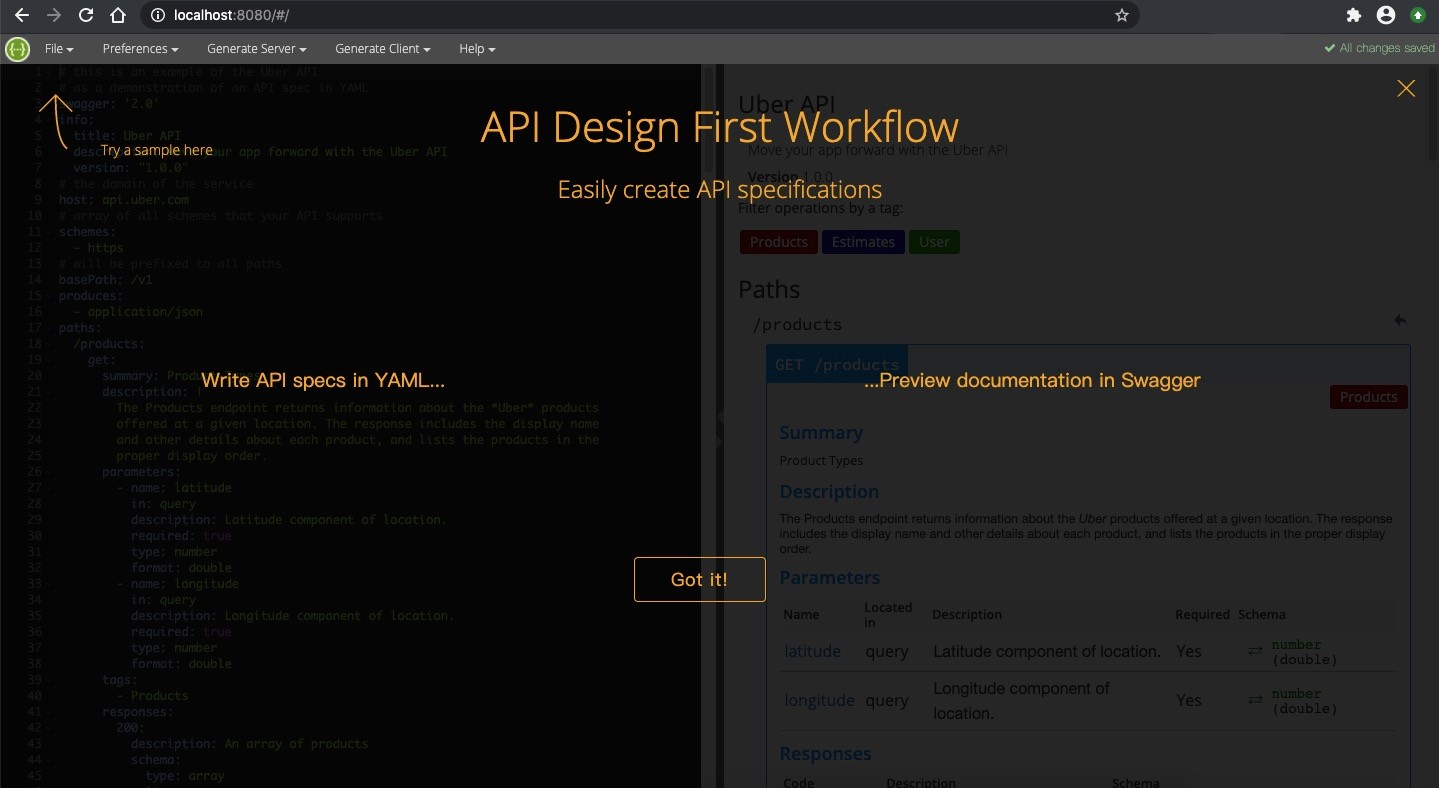The height and width of the screenshot is (788, 1439).
Task: Filter operations by the User tag
Action: [x=934, y=242]
